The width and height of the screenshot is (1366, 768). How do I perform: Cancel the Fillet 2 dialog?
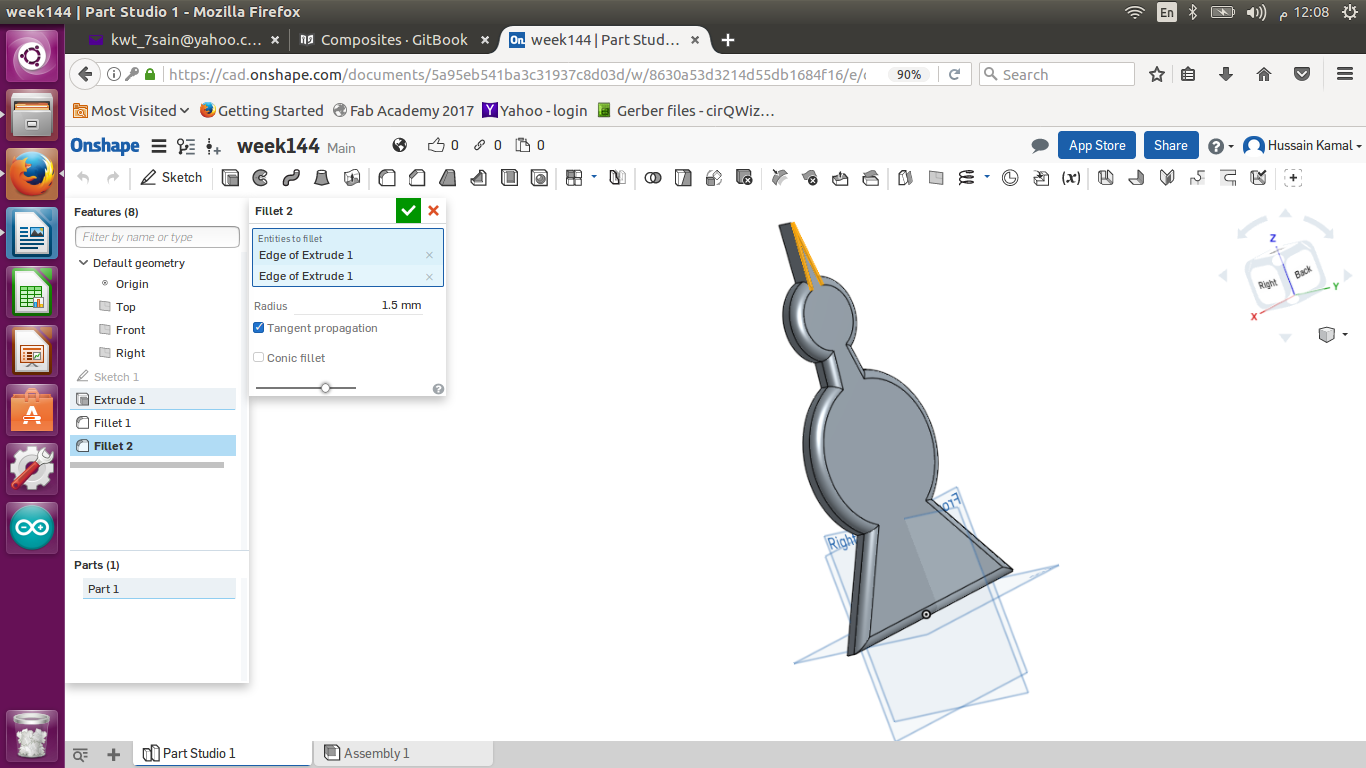pos(433,211)
